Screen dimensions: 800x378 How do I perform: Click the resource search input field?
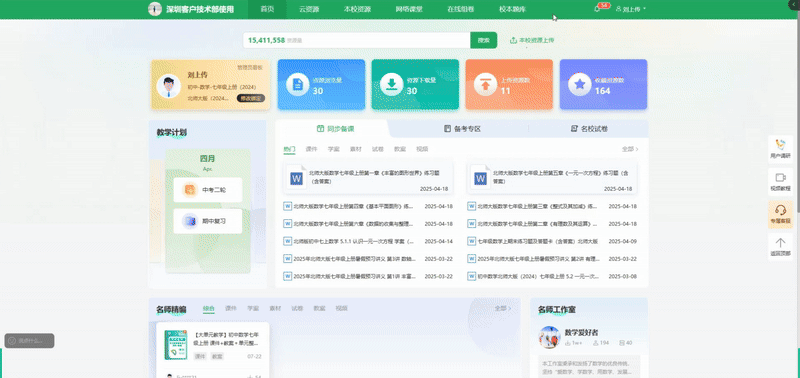point(356,40)
